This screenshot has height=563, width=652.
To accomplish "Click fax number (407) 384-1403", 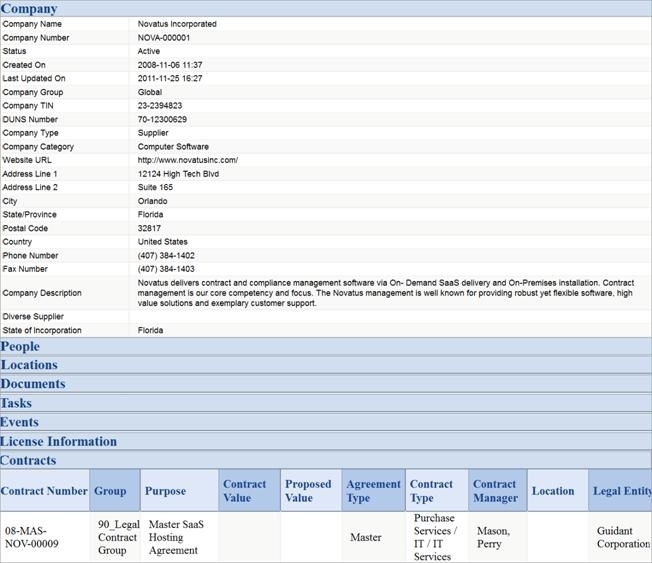I will [x=166, y=269].
